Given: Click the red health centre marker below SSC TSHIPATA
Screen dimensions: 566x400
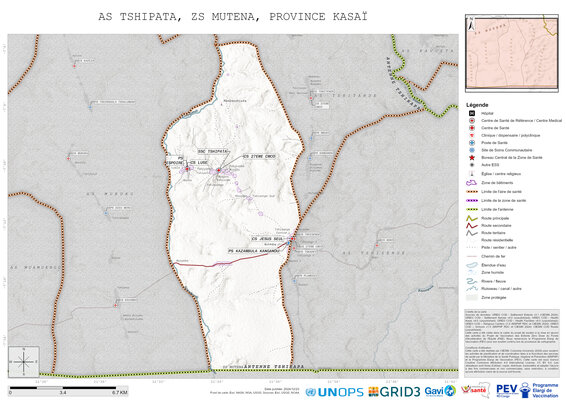Looking at the screenshot, I should (x=219, y=170).
